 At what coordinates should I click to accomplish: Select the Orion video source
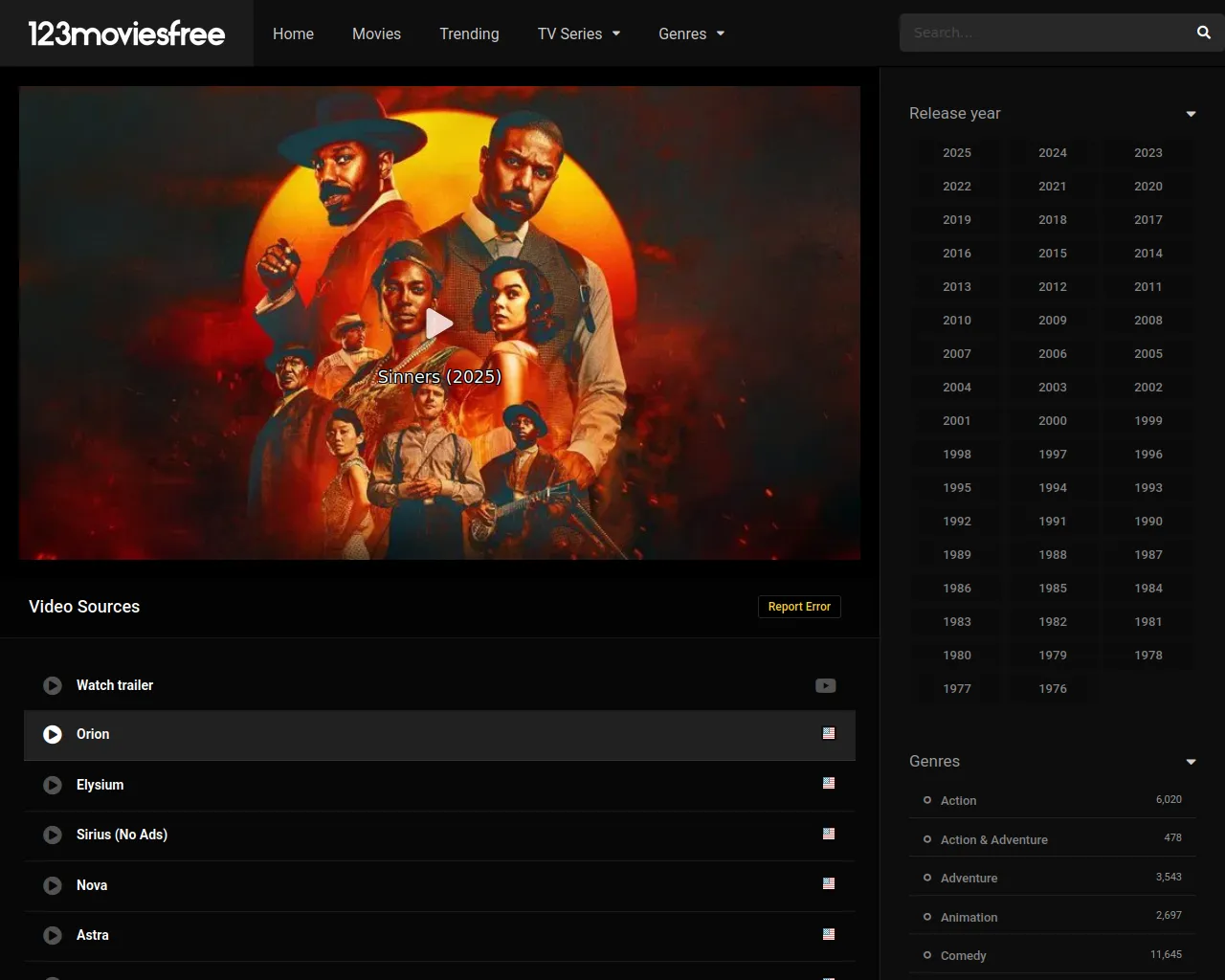click(x=439, y=735)
